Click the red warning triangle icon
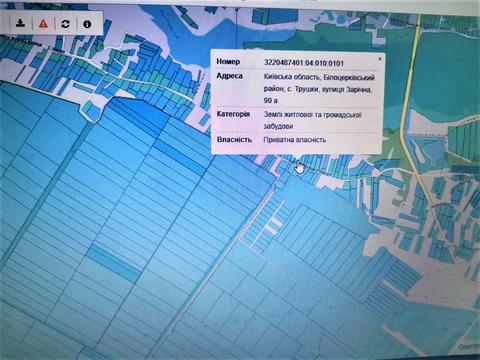 pos(43,24)
